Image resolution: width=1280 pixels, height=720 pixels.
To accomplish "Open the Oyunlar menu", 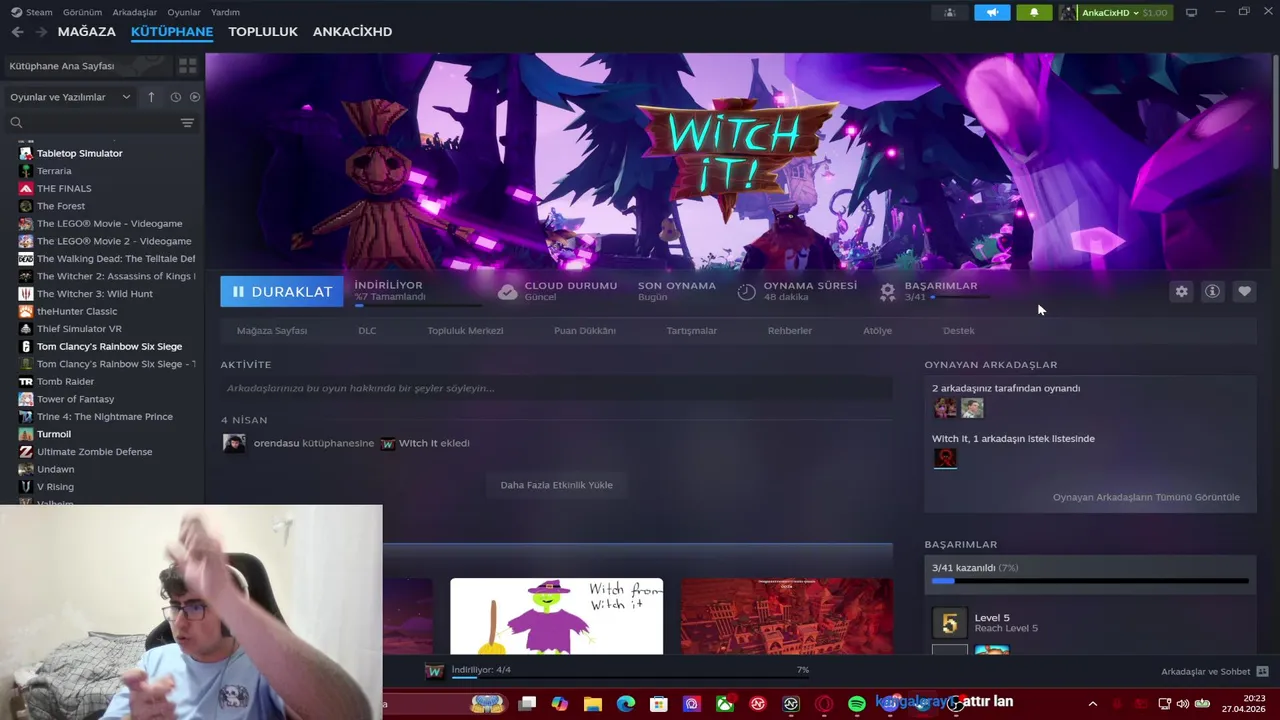I will (x=184, y=12).
